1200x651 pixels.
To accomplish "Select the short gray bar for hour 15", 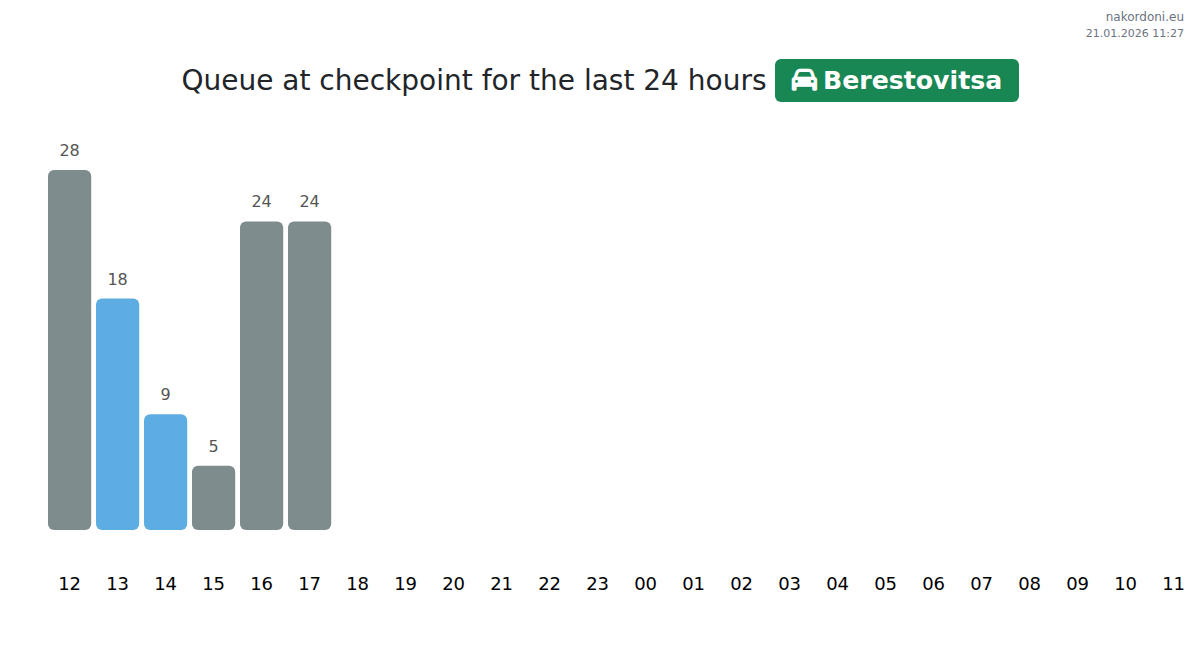I will [213, 498].
